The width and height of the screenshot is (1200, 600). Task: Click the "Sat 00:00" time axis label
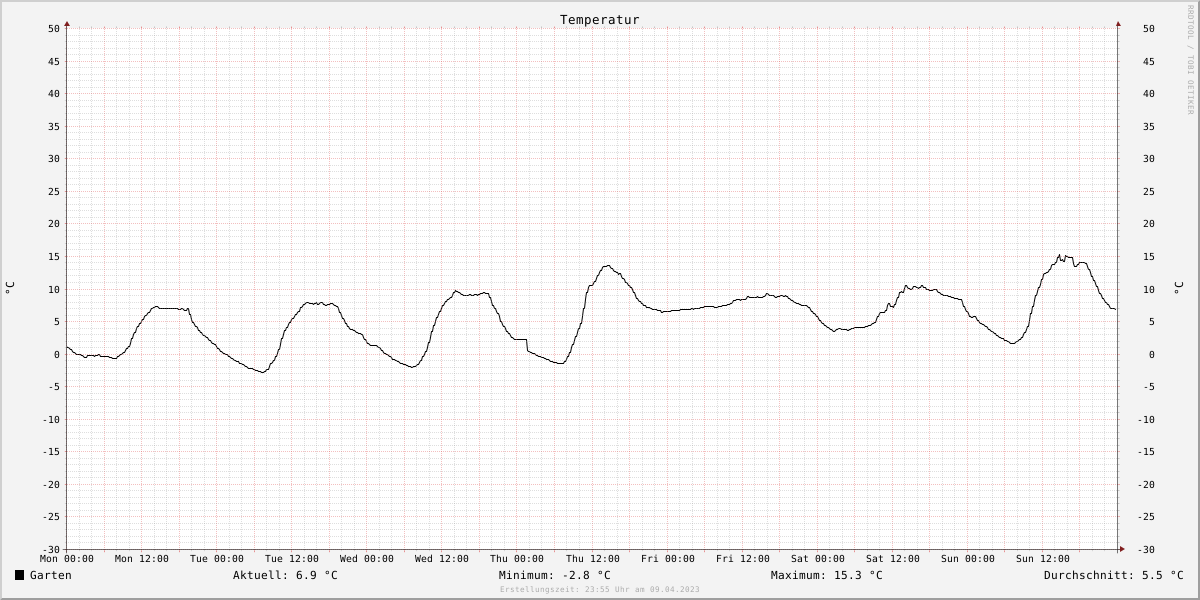coord(818,559)
